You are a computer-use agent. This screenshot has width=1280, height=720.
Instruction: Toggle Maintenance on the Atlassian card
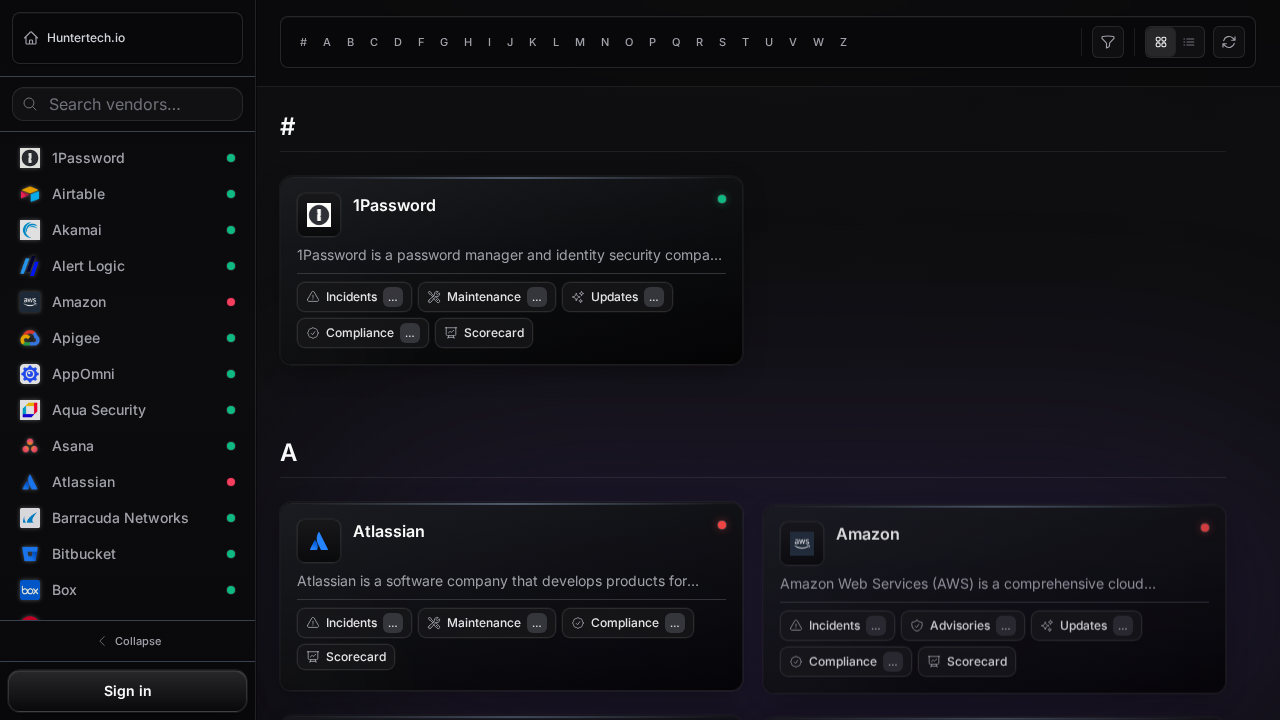486,623
